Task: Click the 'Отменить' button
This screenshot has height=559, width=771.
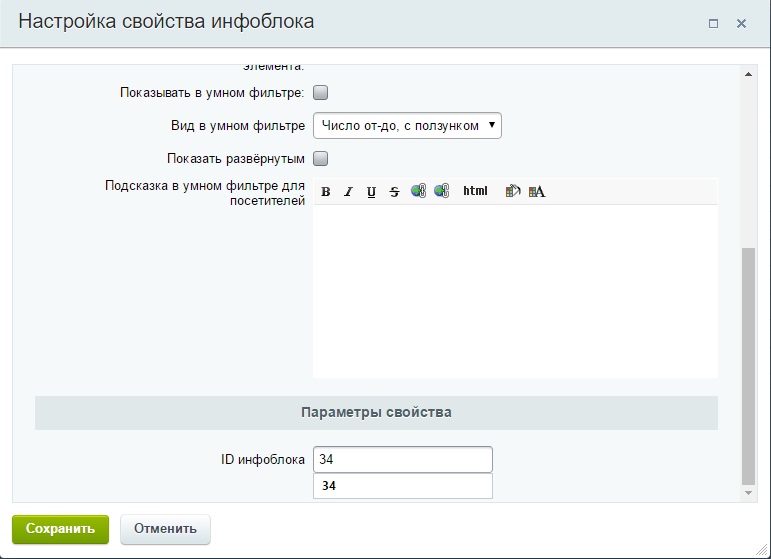Action: click(x=165, y=529)
